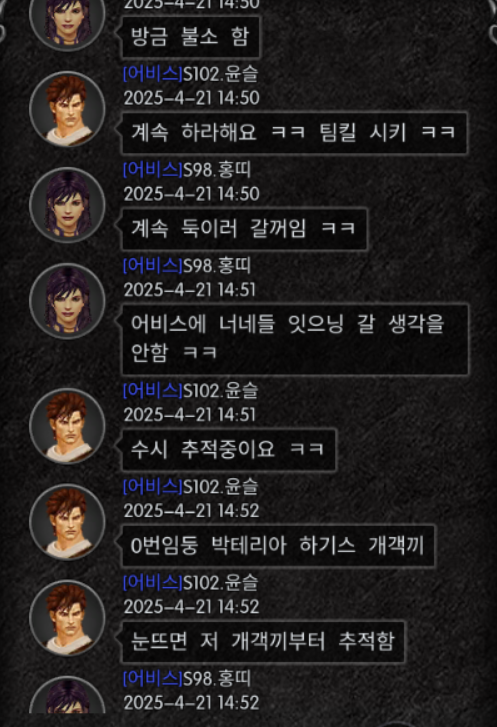Select the "방금 불소 함" chat bubble

coord(191,37)
